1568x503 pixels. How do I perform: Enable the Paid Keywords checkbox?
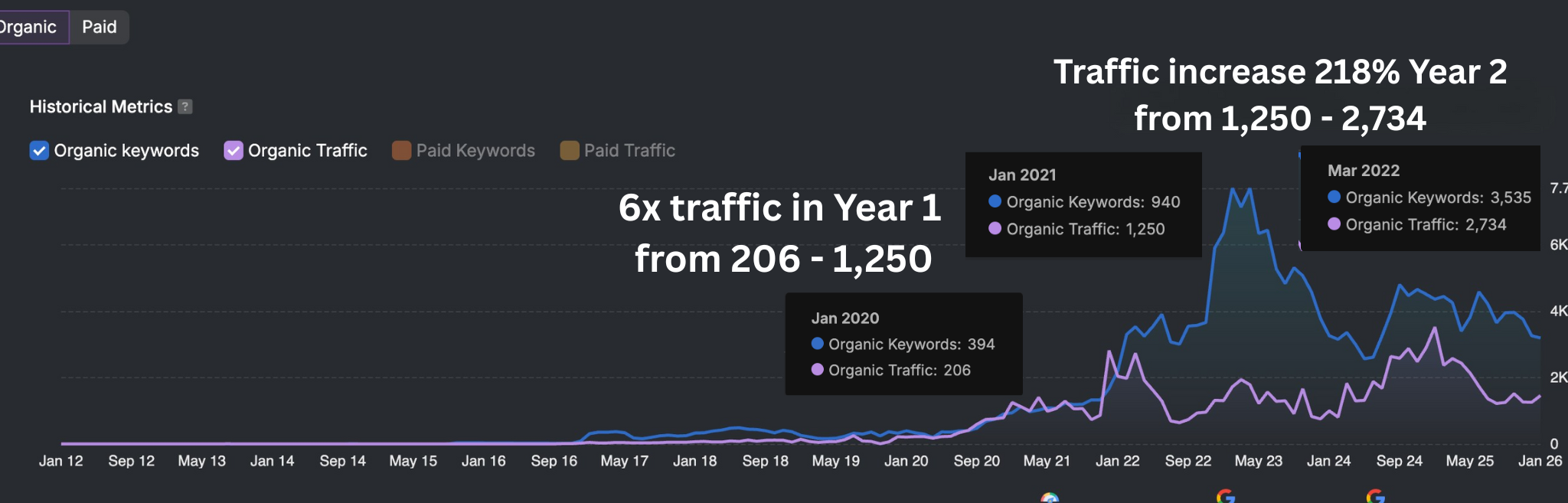click(401, 151)
